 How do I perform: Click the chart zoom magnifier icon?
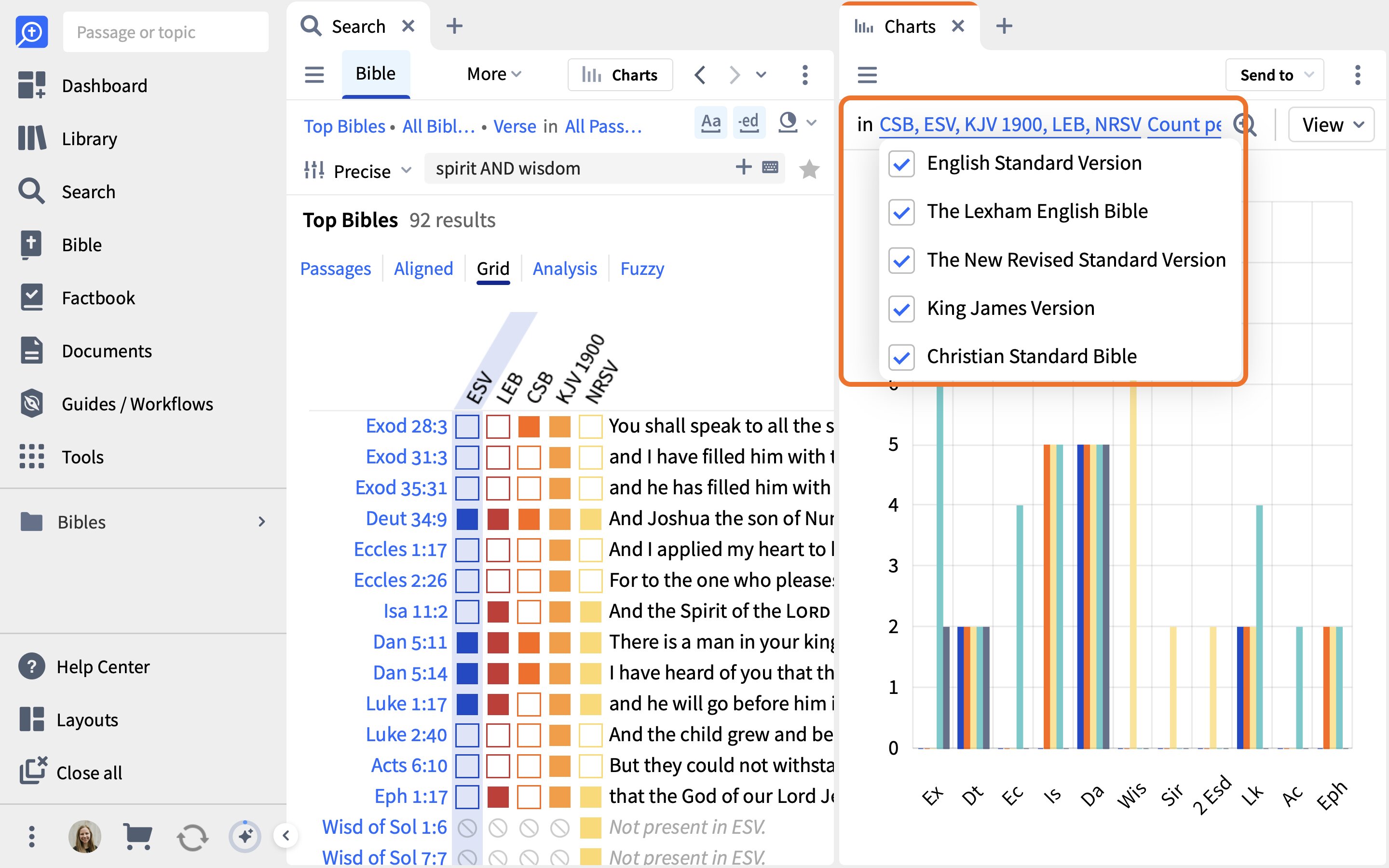(1245, 124)
